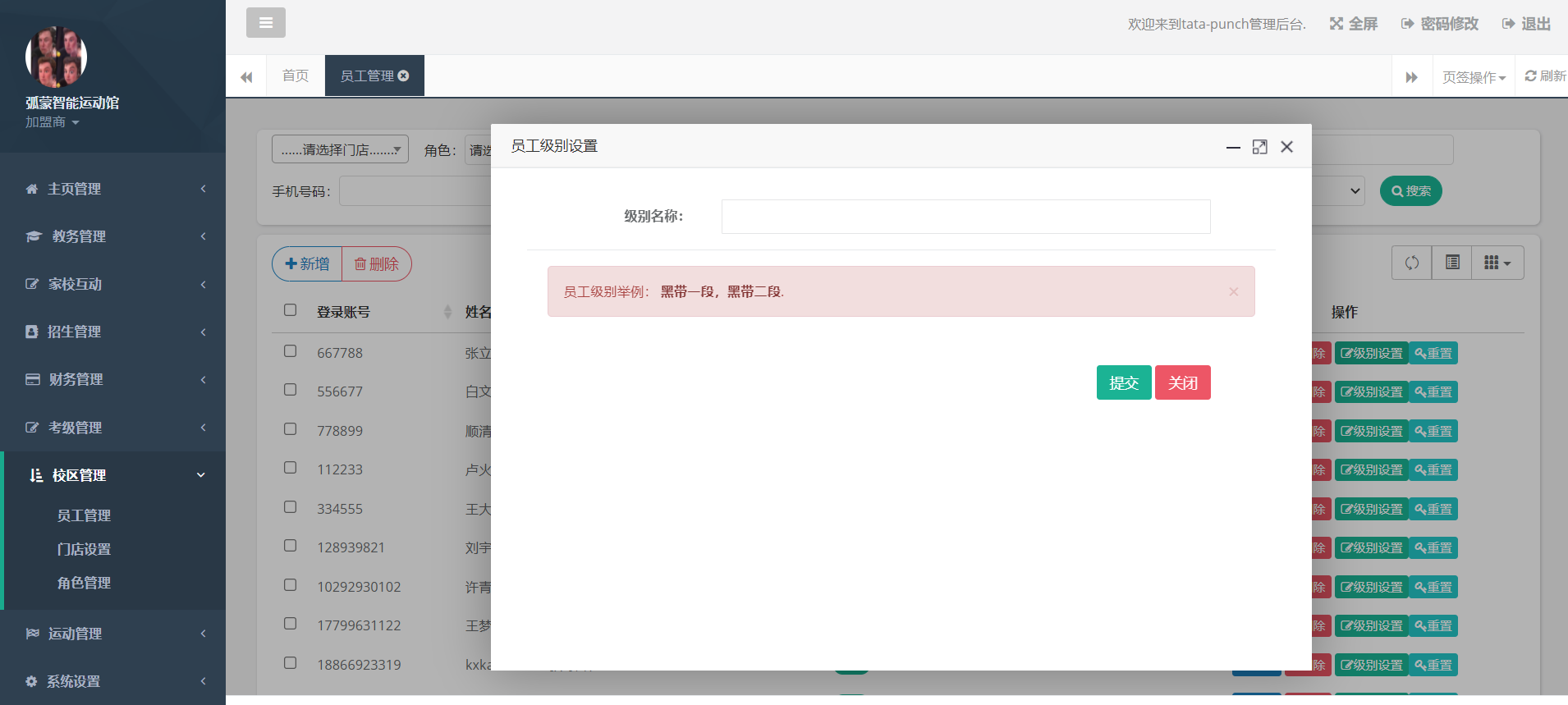
Task: Select the checkbox for account 778899
Action: click(290, 429)
